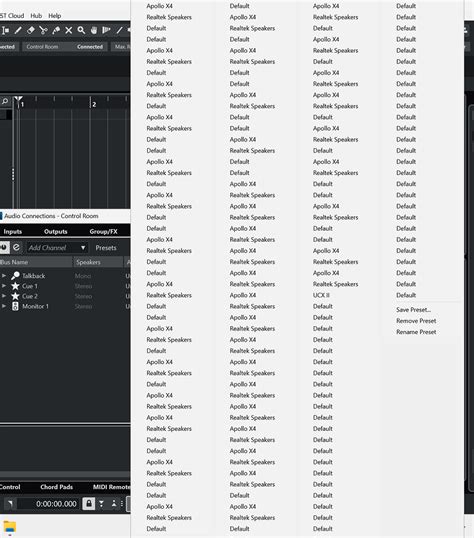The image size is (474, 538).
Task: Select the Comp hand tool
Action: 94,31
